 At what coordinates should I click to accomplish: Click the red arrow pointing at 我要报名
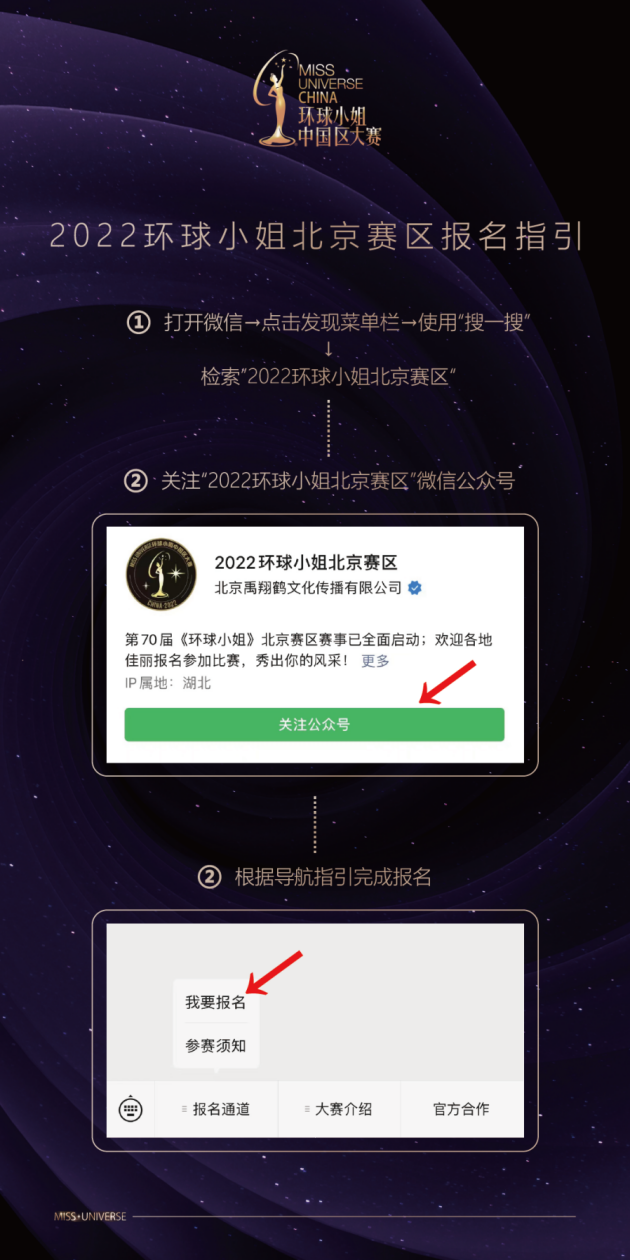tap(274, 974)
